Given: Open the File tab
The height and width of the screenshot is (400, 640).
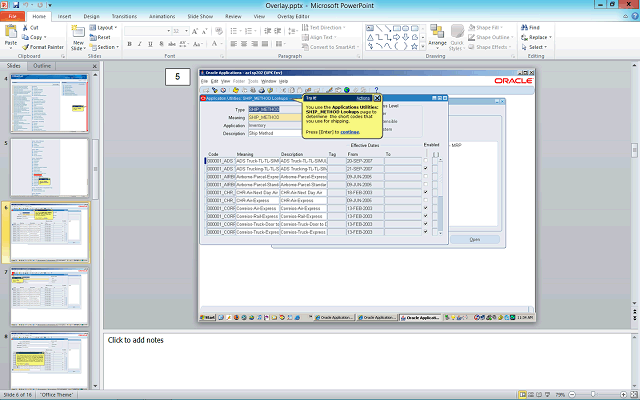Looking at the screenshot, I should click(12, 16).
